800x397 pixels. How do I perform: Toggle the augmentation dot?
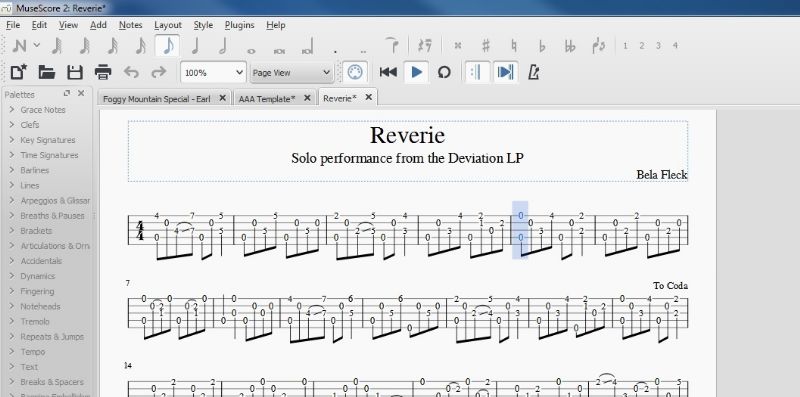(x=335, y=51)
